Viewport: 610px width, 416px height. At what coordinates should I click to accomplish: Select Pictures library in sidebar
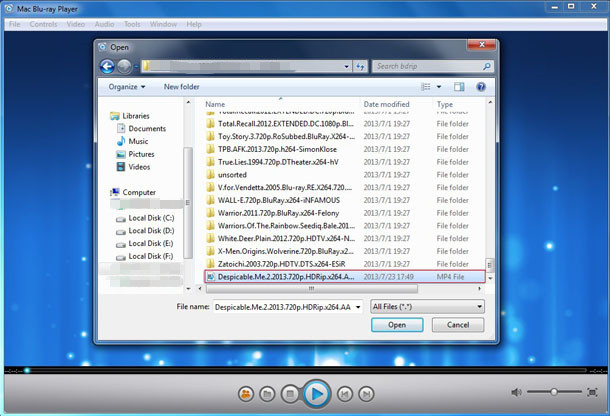[135, 154]
